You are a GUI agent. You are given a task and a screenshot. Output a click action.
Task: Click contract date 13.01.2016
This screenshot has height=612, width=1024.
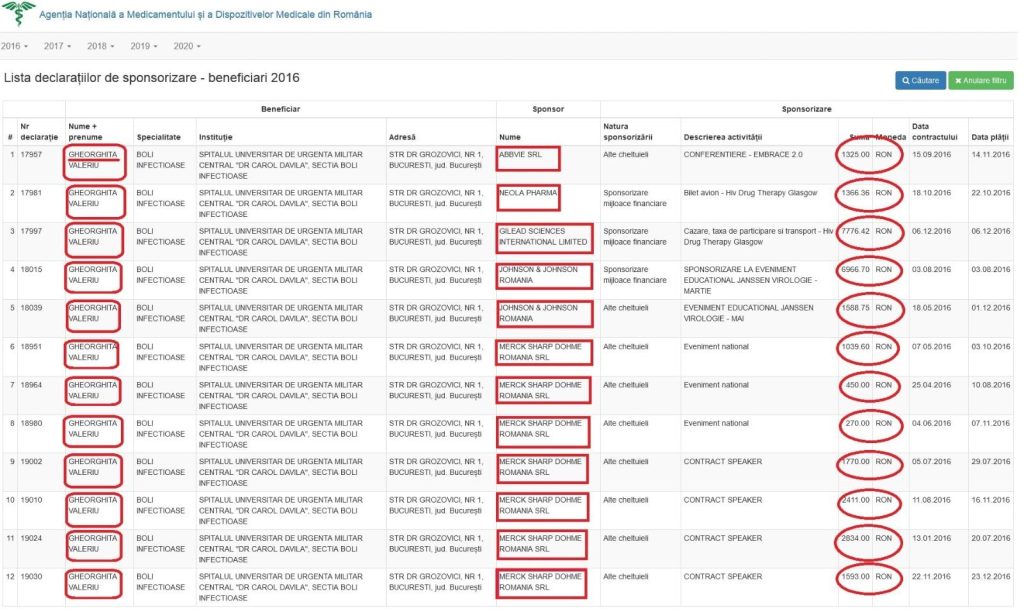point(932,539)
